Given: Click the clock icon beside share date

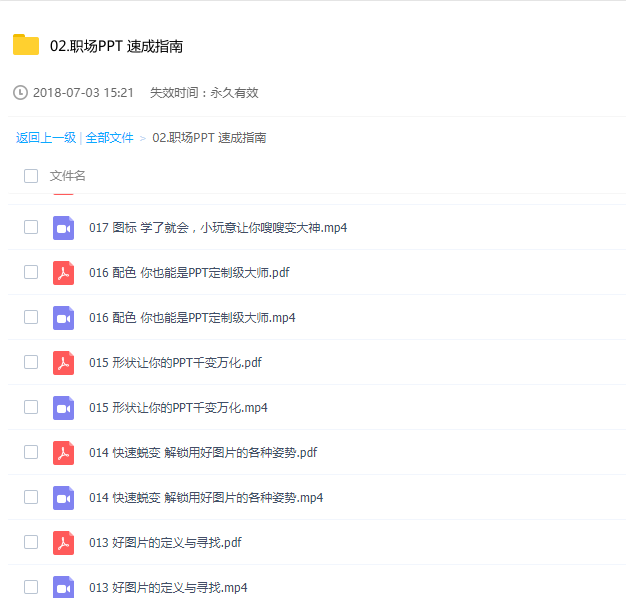Looking at the screenshot, I should 20,93.
